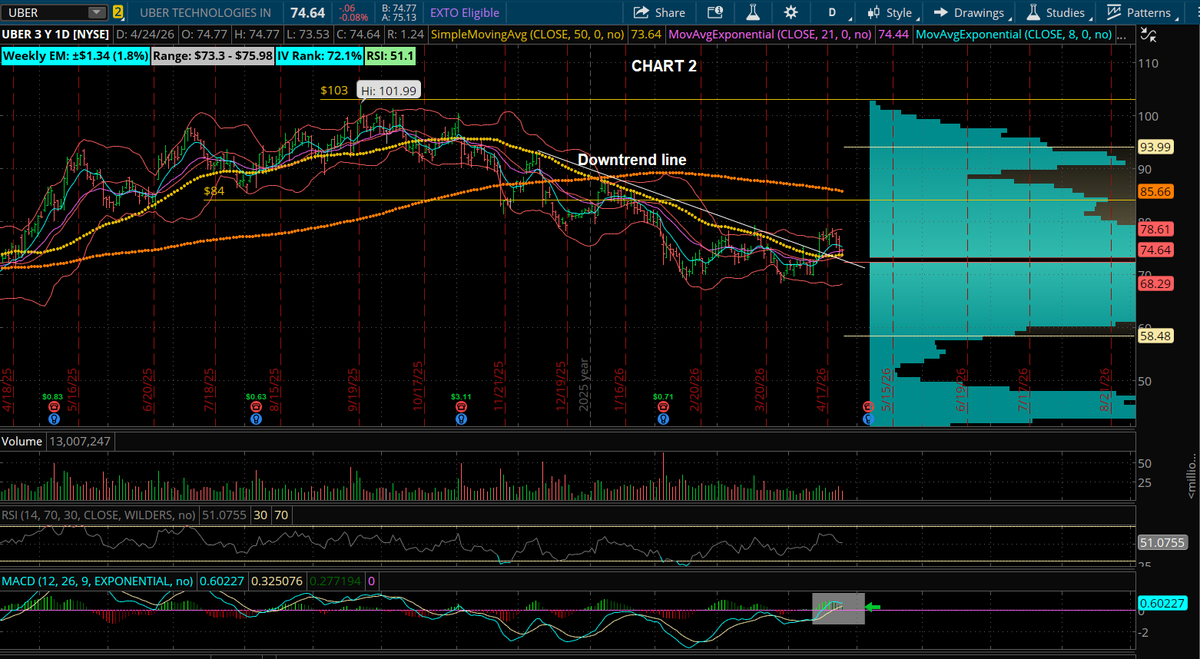Open the D timeframe selector
The height and width of the screenshot is (659, 1200).
(833, 12)
